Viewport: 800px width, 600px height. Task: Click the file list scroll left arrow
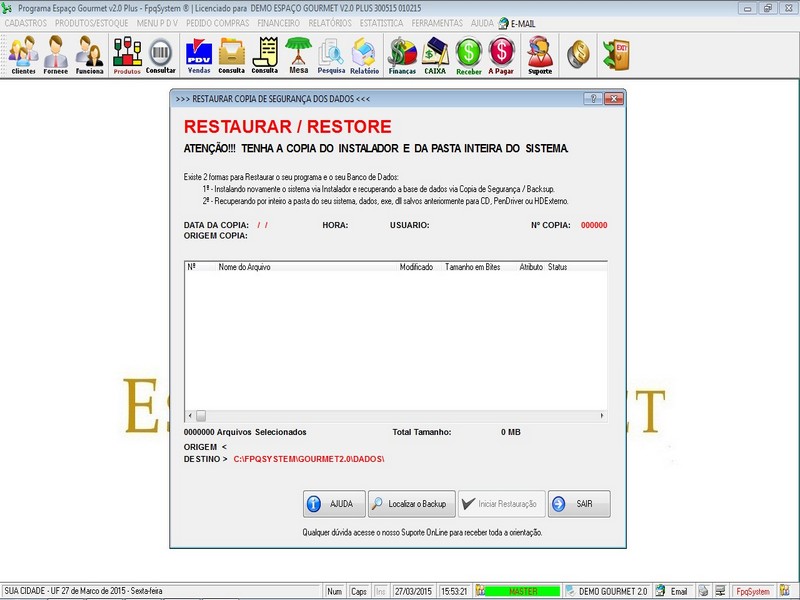pyautogui.click(x=190, y=416)
